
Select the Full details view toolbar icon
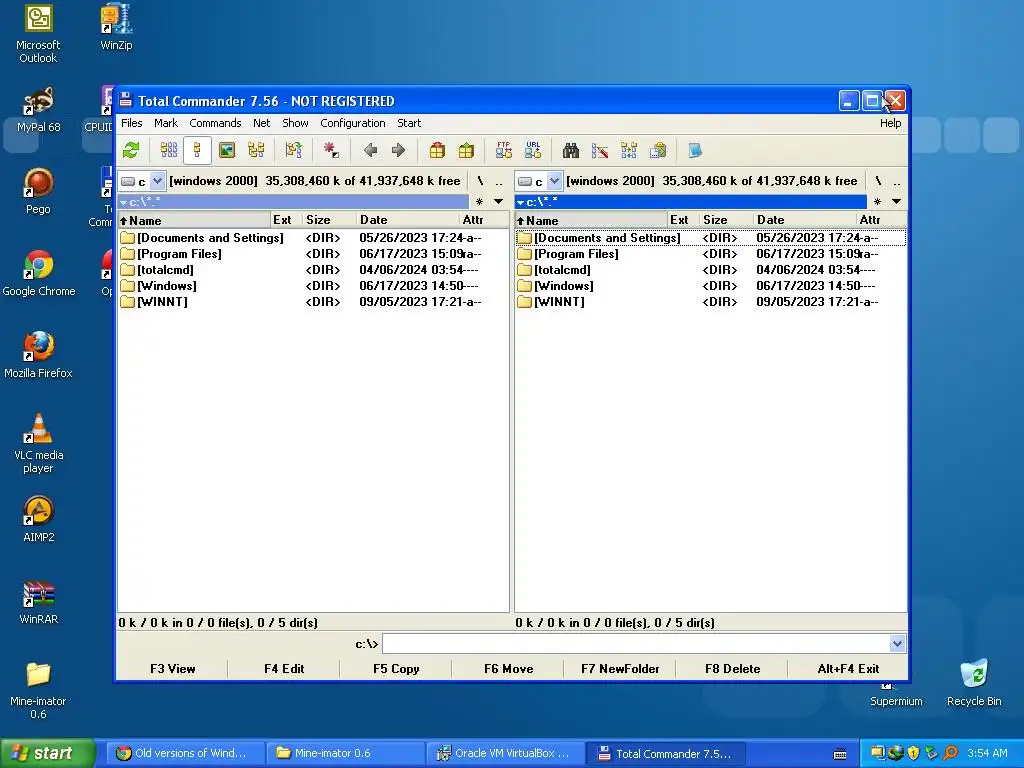(197, 151)
